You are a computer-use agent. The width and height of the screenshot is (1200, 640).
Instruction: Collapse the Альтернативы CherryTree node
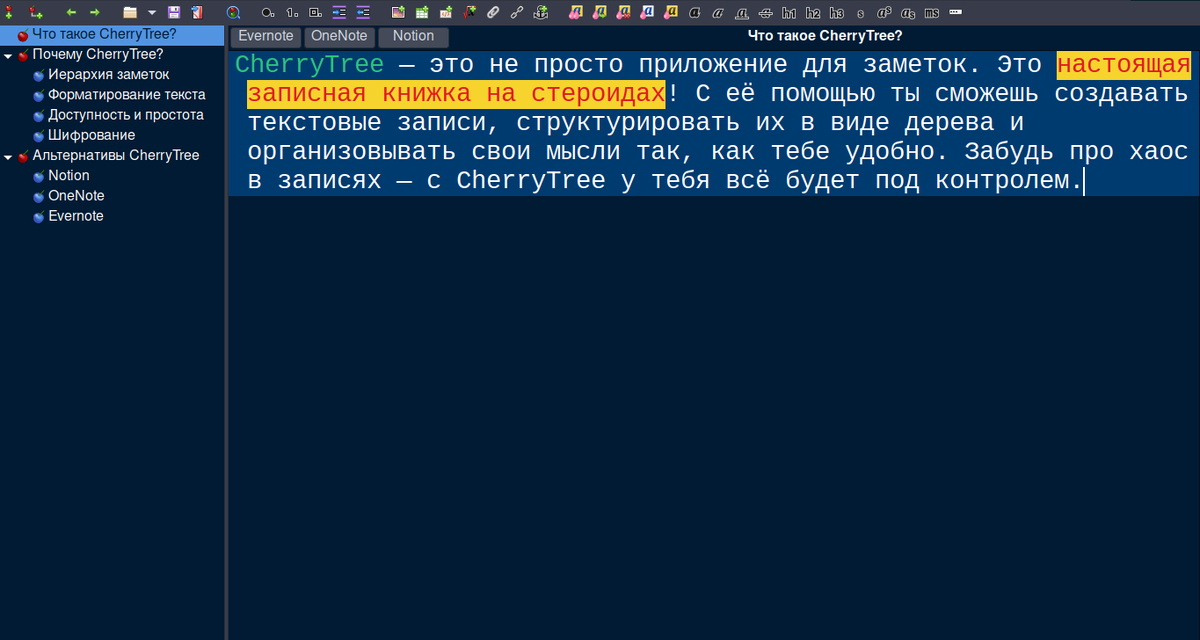click(x=8, y=156)
